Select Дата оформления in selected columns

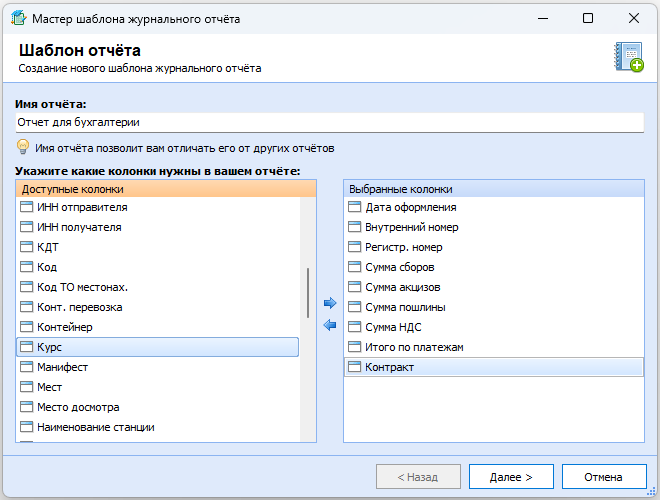[x=410, y=207]
